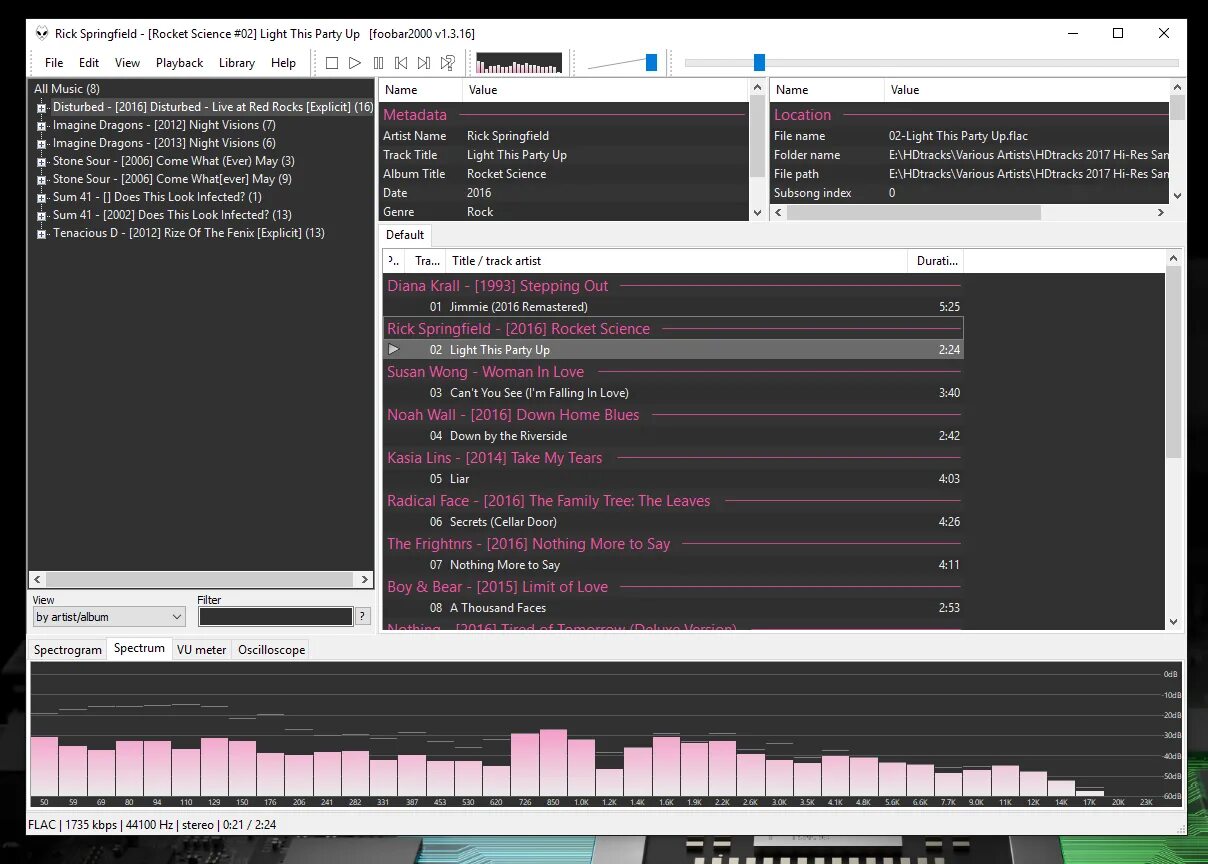Click the Album Title Rocket Science value
The height and width of the screenshot is (864, 1208).
click(x=506, y=174)
